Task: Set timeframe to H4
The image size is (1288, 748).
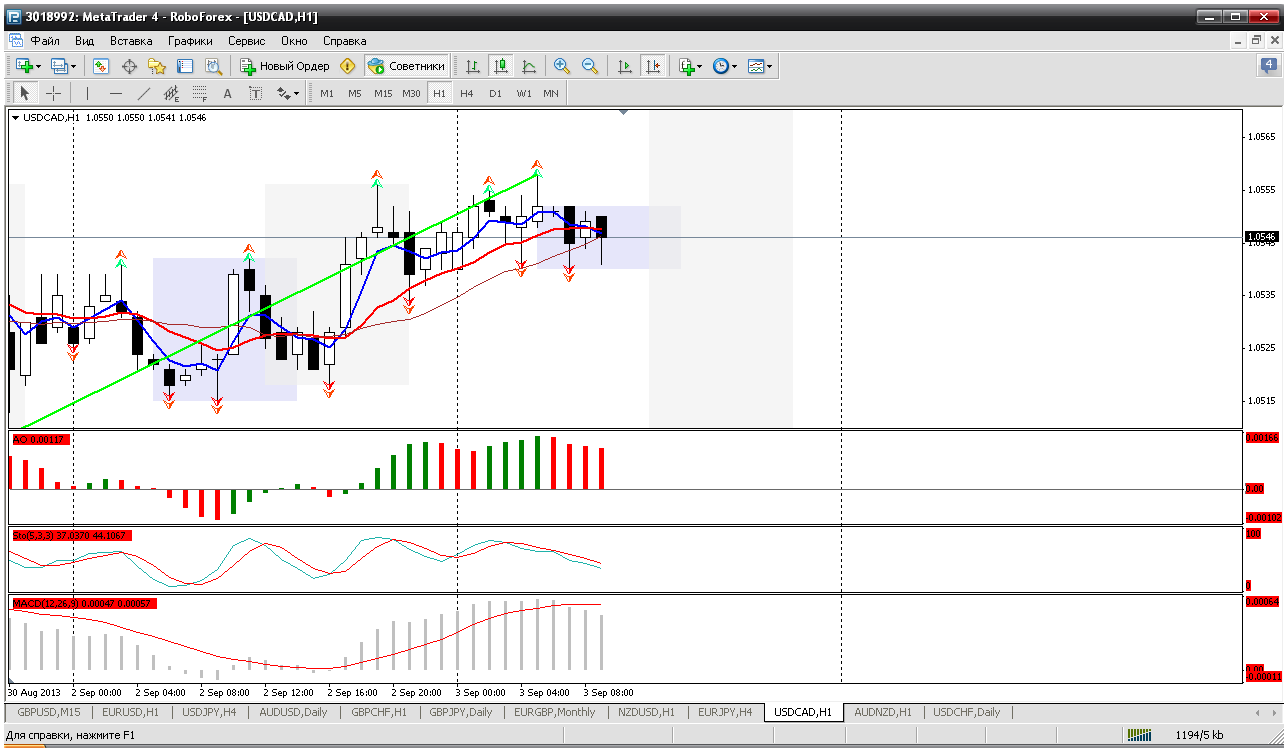Action: tap(467, 93)
